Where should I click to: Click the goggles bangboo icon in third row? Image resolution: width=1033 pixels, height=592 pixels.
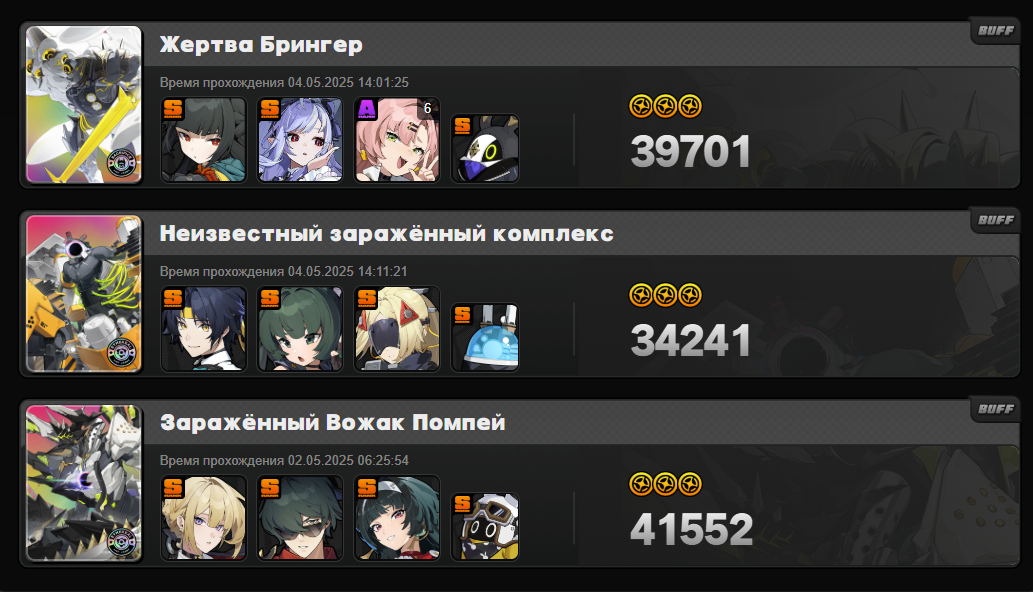pos(485,526)
